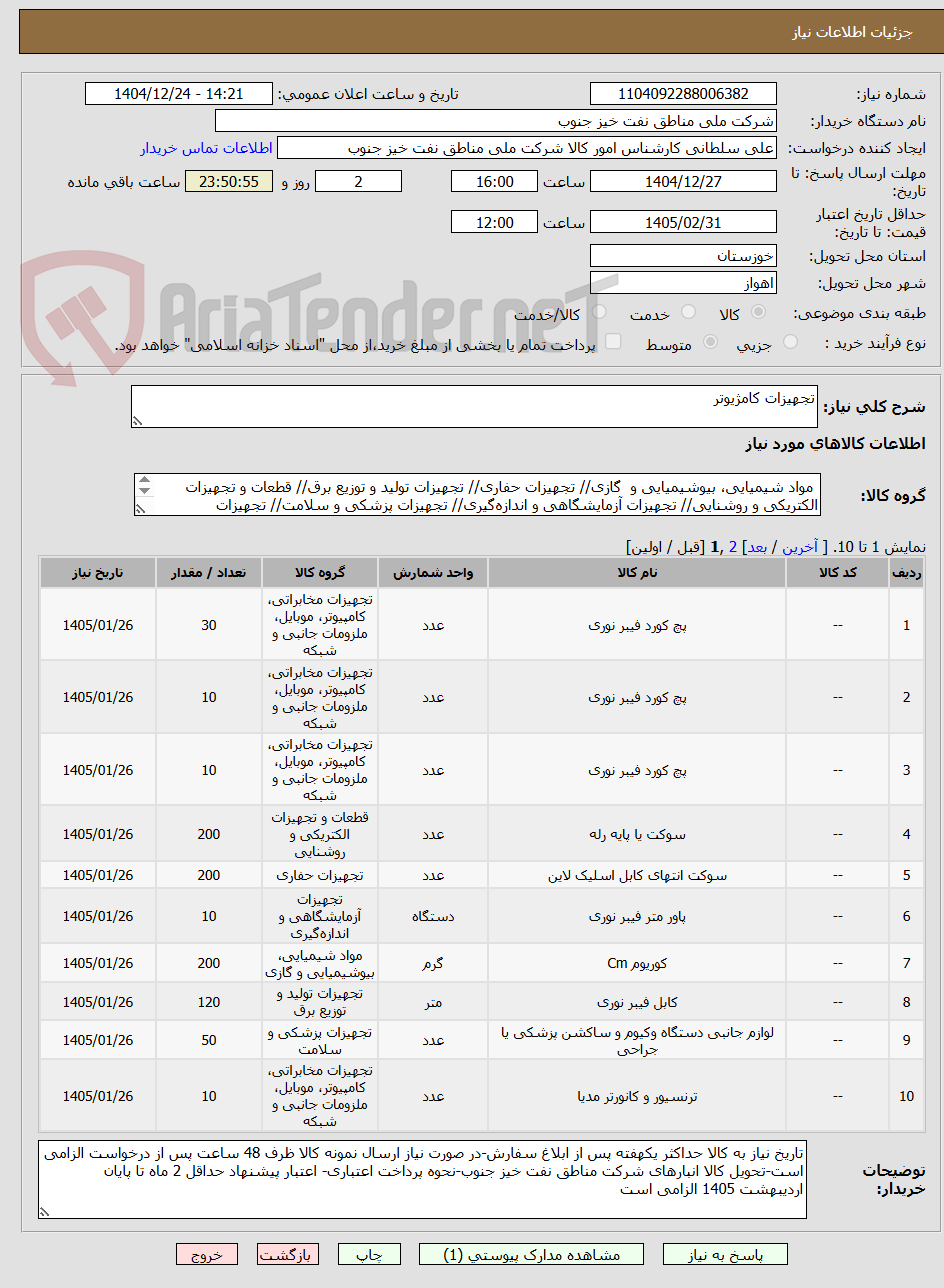
Task: Click the price validity date 1405/02/31 field
Action: coord(683,222)
